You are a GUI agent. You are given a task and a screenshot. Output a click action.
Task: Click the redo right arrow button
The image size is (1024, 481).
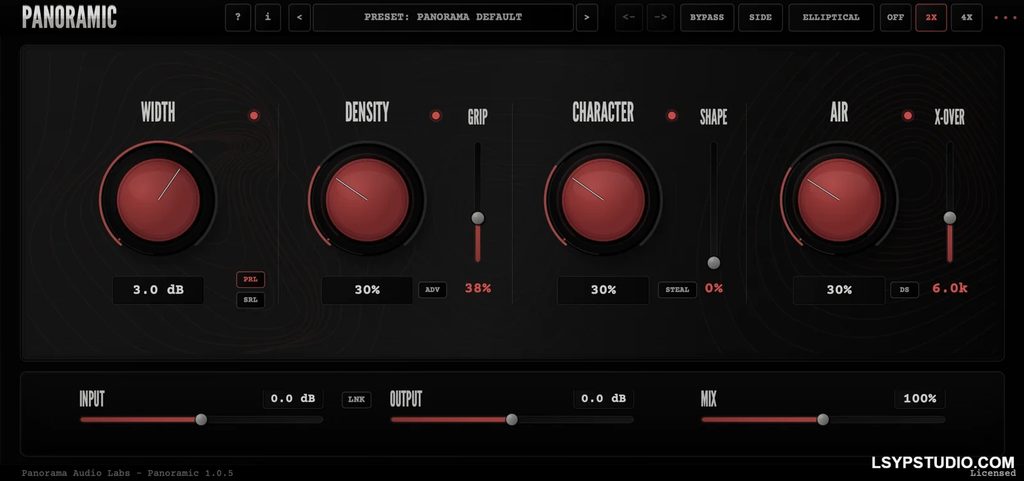pyautogui.click(x=660, y=18)
